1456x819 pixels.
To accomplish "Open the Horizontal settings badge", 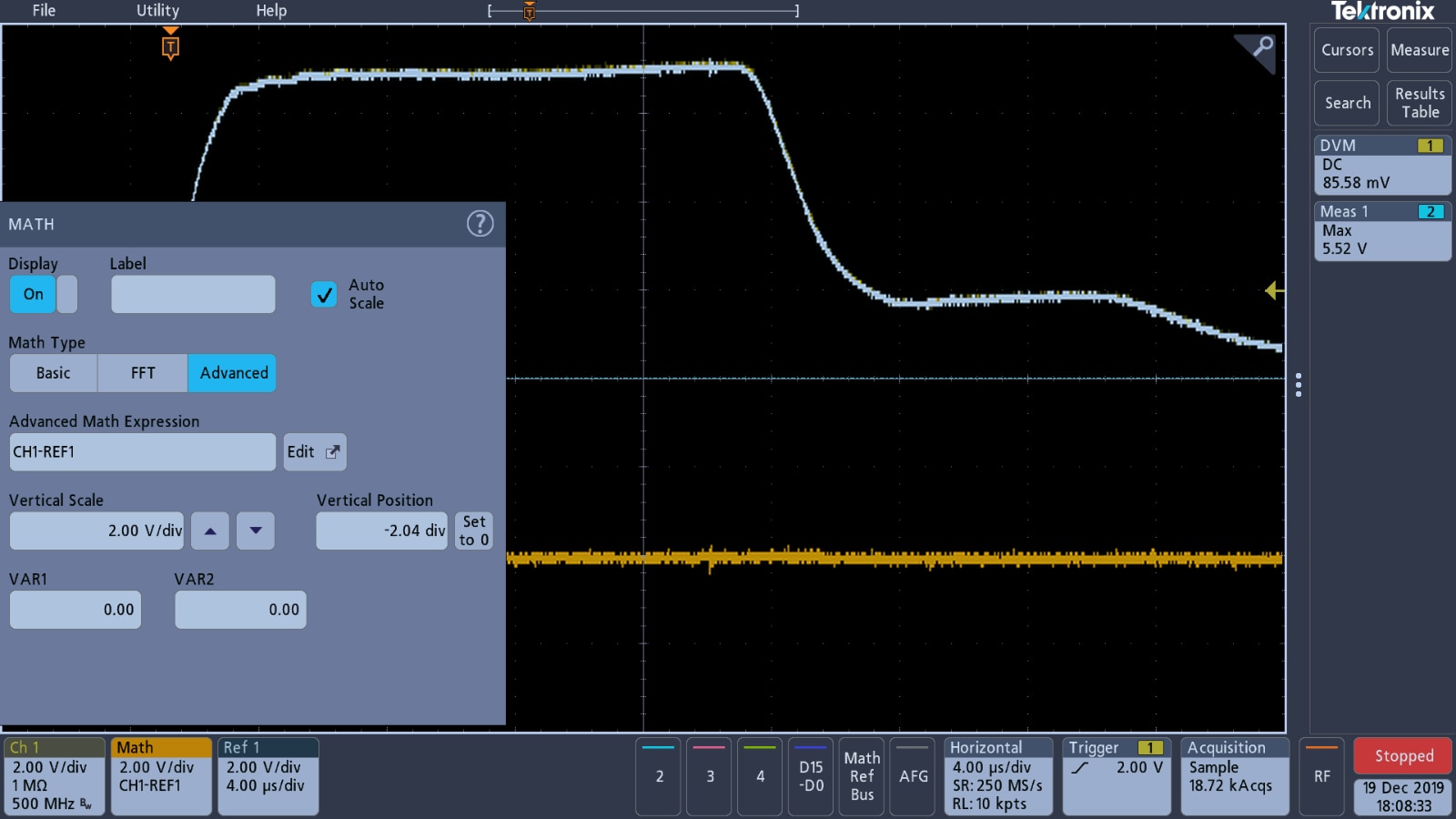I will (x=997, y=775).
